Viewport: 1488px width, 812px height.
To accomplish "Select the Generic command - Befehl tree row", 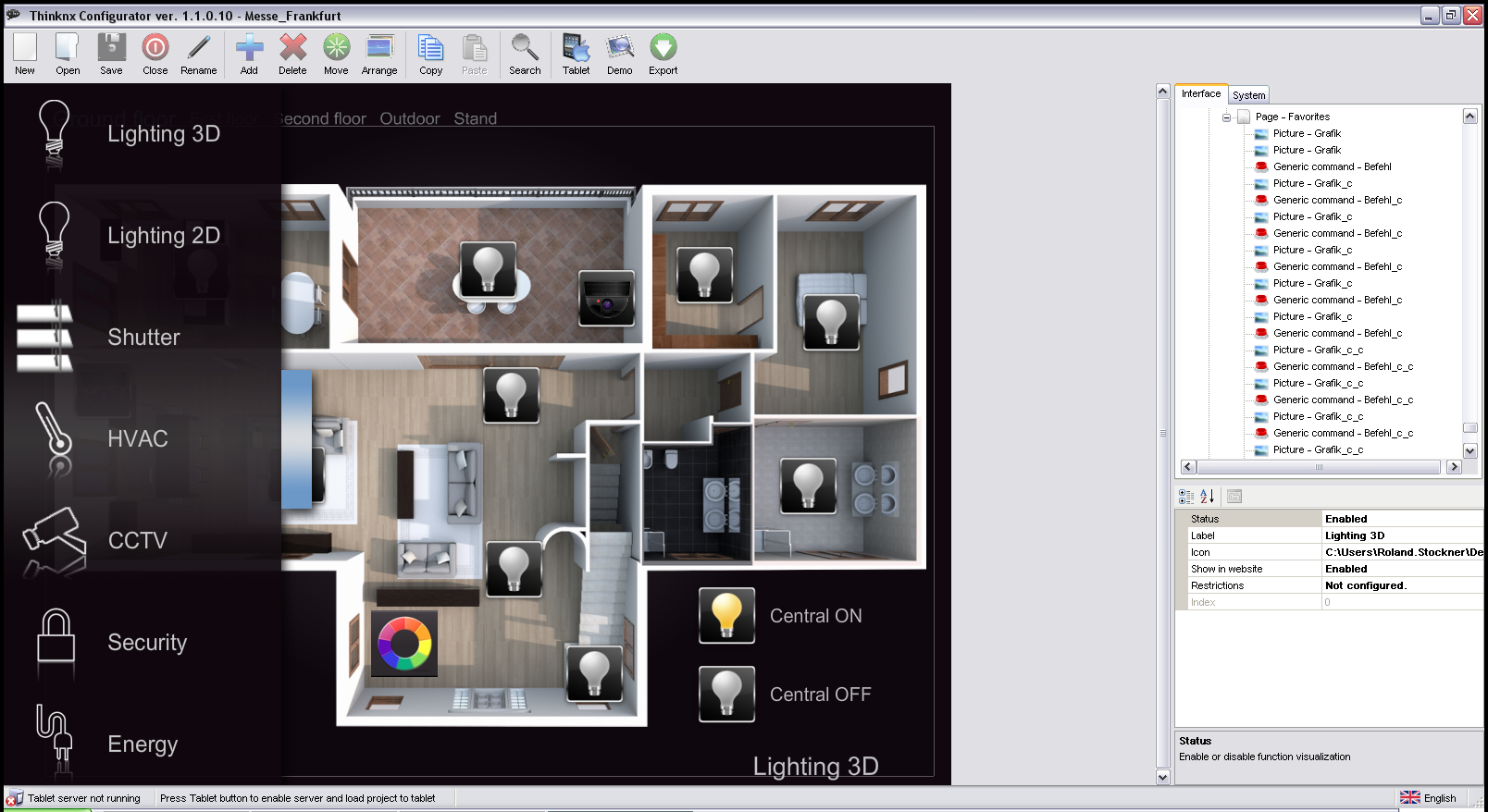I will [x=1332, y=166].
